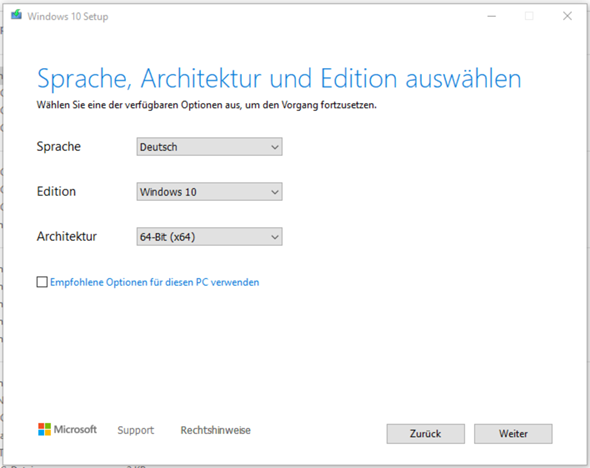Screen dimensions: 590x468
Task: Click the 'Sprache' field label
Action: point(59,146)
